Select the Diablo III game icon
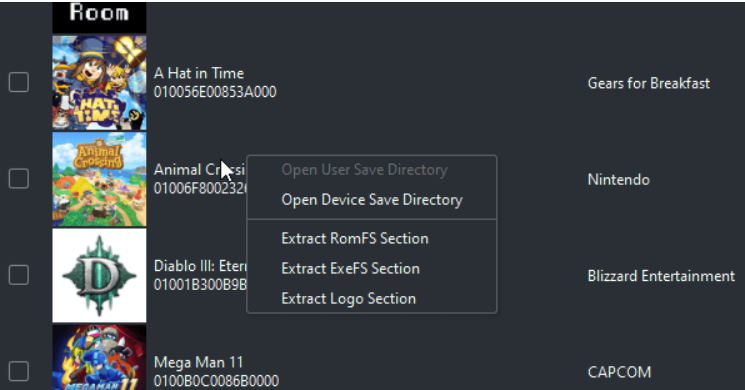Screen dimensions: 745x390 [99, 276]
